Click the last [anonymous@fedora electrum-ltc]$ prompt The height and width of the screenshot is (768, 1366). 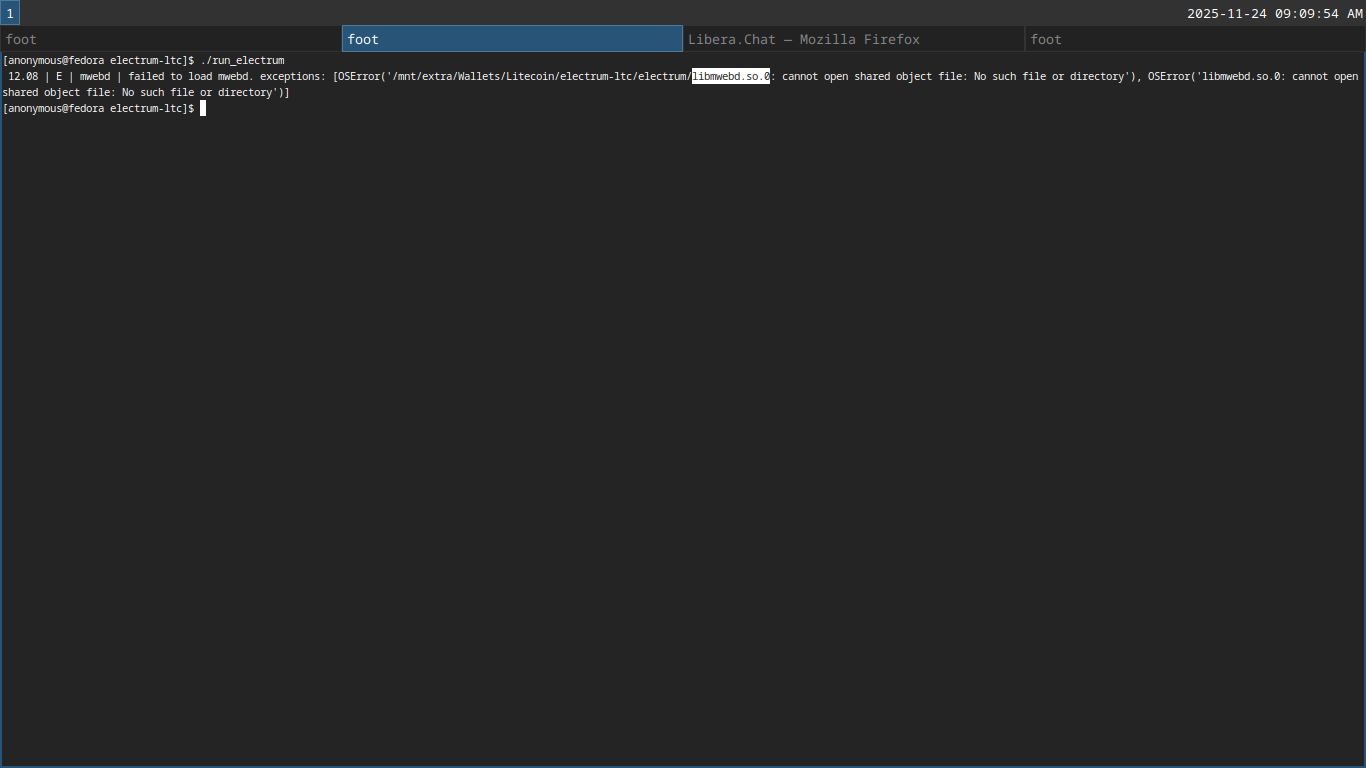click(x=98, y=108)
